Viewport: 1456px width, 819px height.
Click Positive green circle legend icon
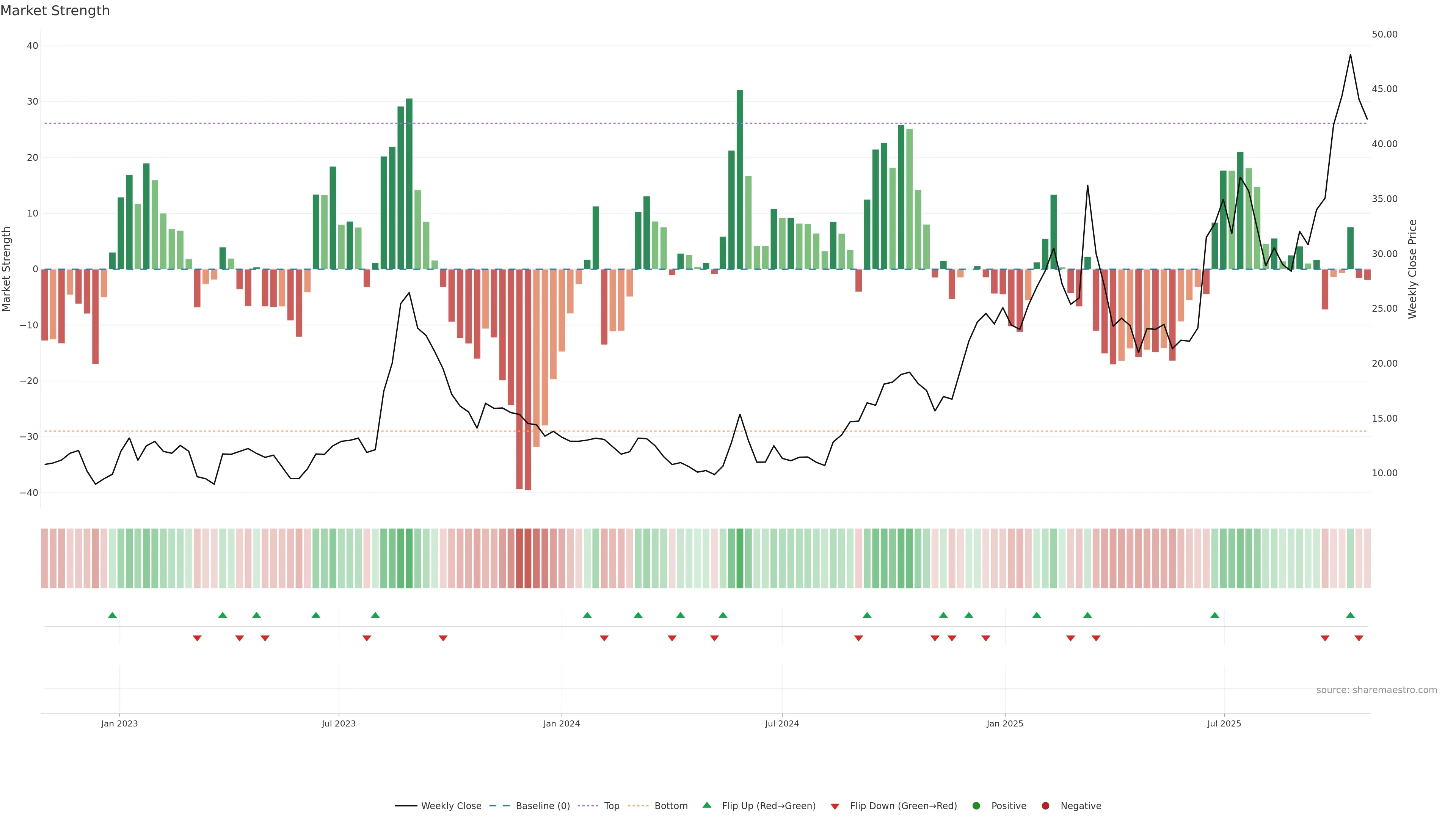(976, 806)
